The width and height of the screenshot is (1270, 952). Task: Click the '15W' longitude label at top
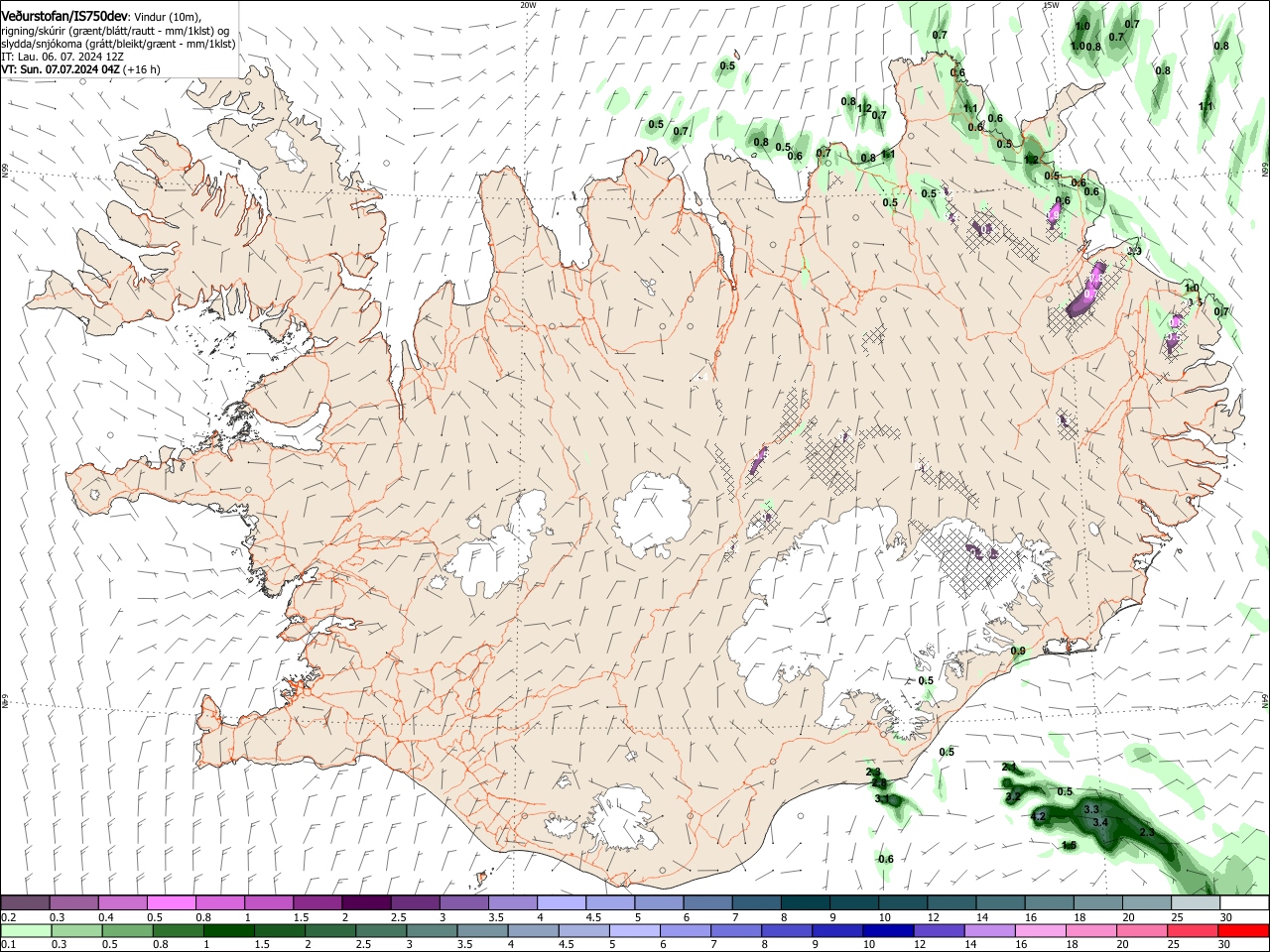[1051, 5]
